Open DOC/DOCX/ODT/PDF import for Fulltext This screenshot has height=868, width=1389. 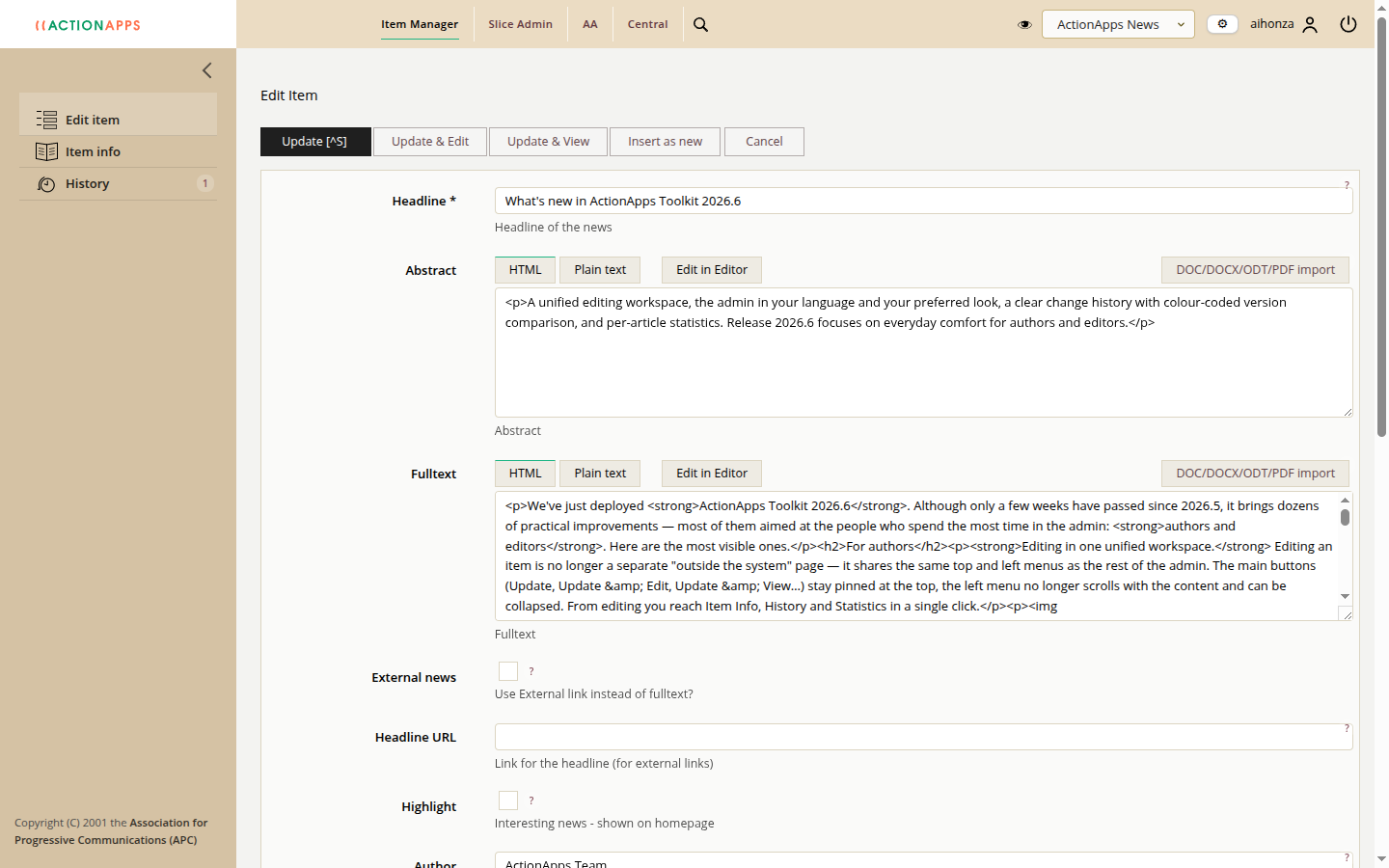coord(1255,474)
